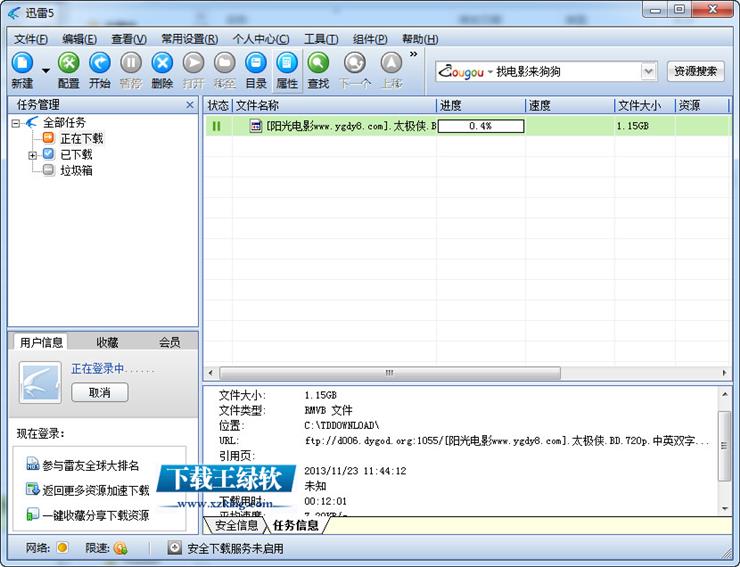Click the user avatar thumbnail

point(41,382)
